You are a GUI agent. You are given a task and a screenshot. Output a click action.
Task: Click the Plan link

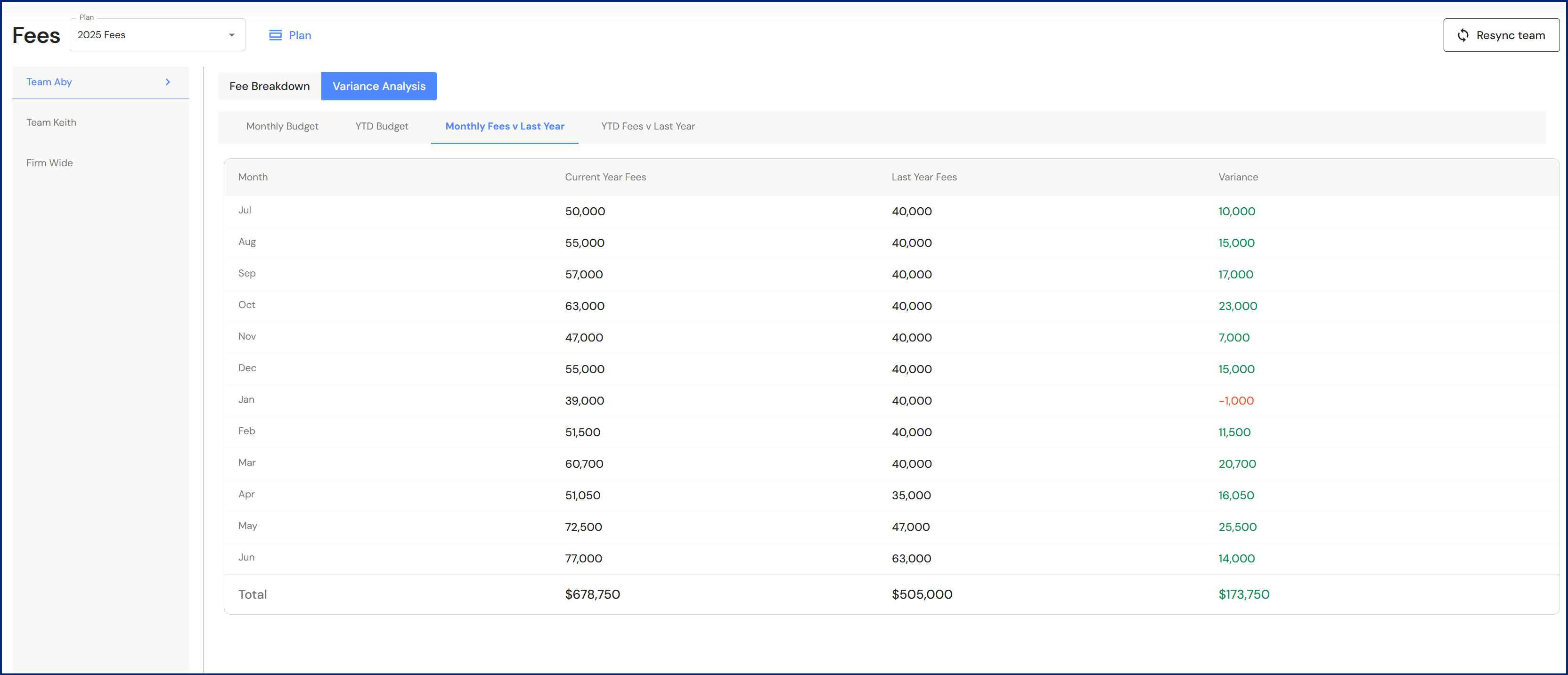(x=300, y=35)
